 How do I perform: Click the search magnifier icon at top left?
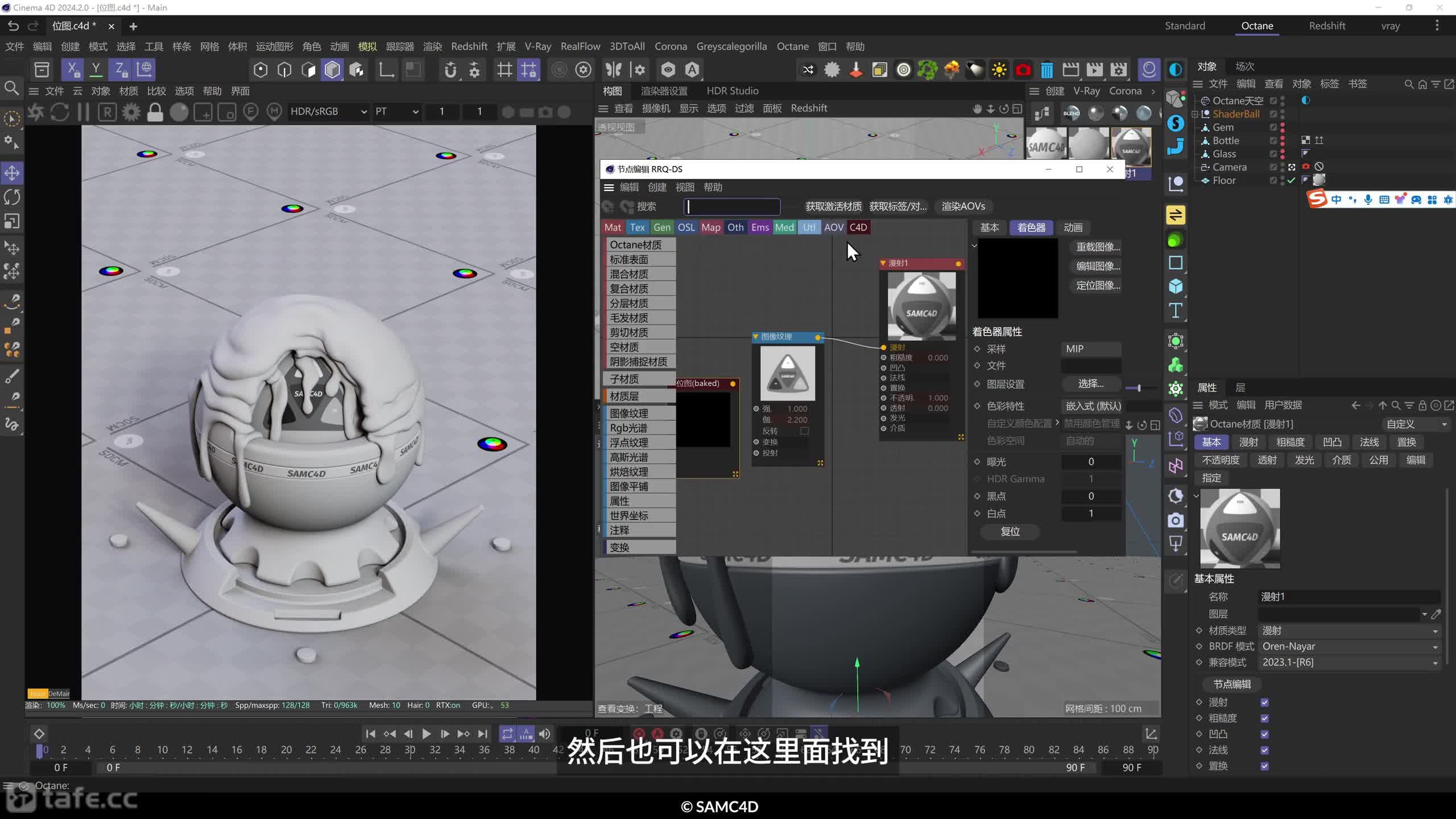click(x=11, y=88)
